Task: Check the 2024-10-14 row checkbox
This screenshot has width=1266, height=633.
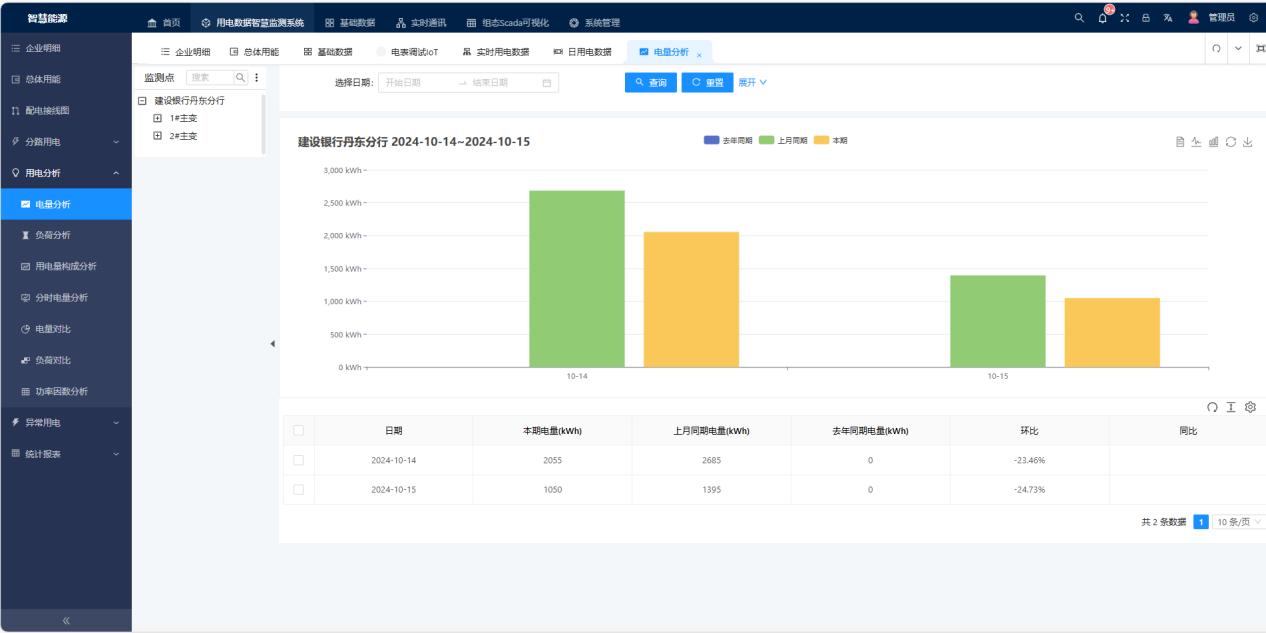Action: click(x=298, y=460)
